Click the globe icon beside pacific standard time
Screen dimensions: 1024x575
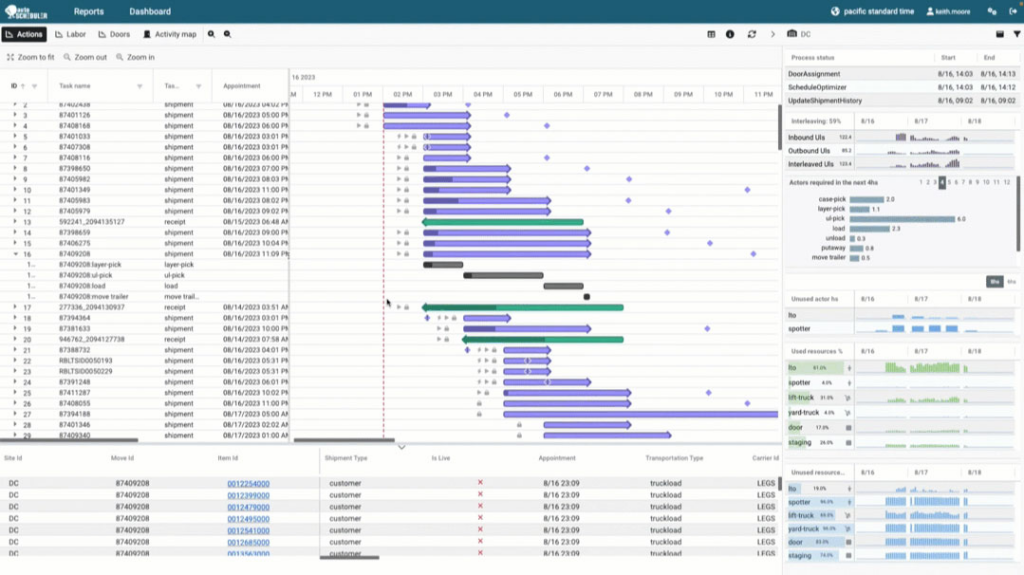tap(836, 11)
